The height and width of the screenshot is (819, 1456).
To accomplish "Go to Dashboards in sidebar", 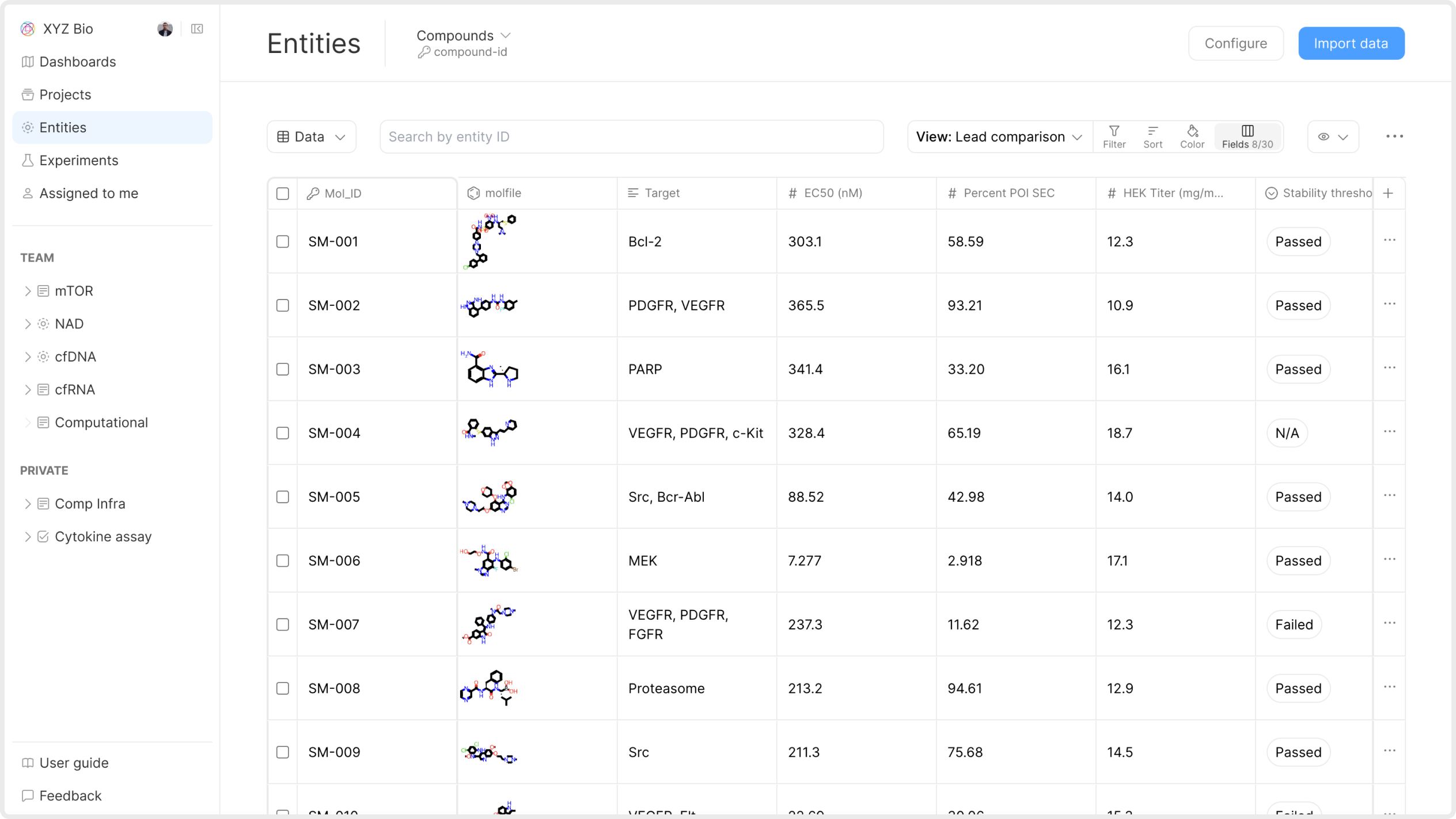I will pyautogui.click(x=77, y=62).
